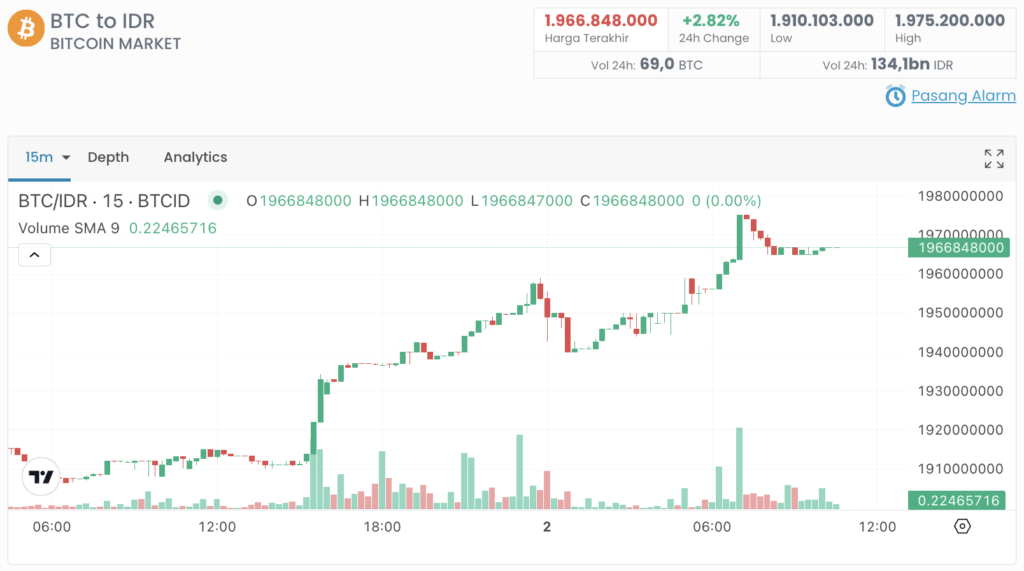Collapse the indicator legend with the arrow
Viewport: 1024px width, 571px height.
34,255
